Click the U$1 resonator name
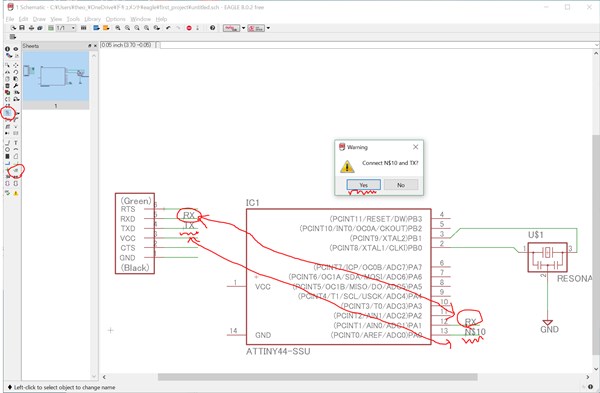 click(536, 235)
